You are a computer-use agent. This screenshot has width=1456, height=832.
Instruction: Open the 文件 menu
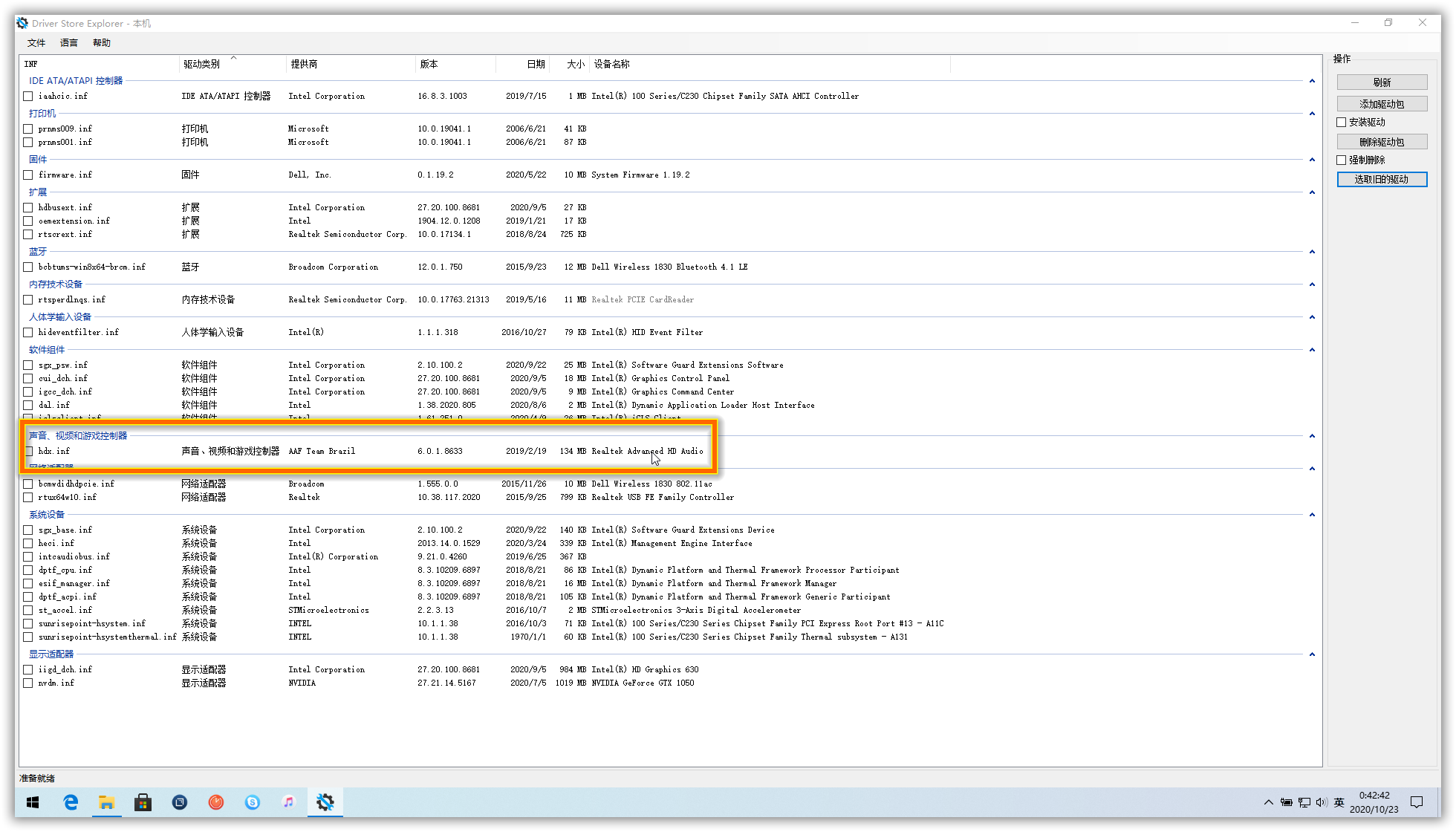pos(36,43)
